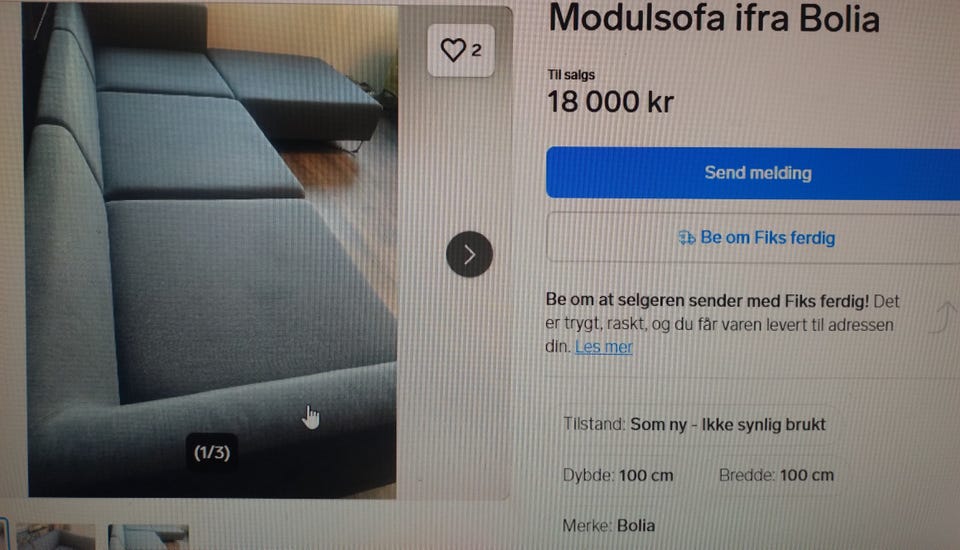Click the Merke: Bolia brand detail
Viewport: 960px width, 550px height.
(x=609, y=526)
